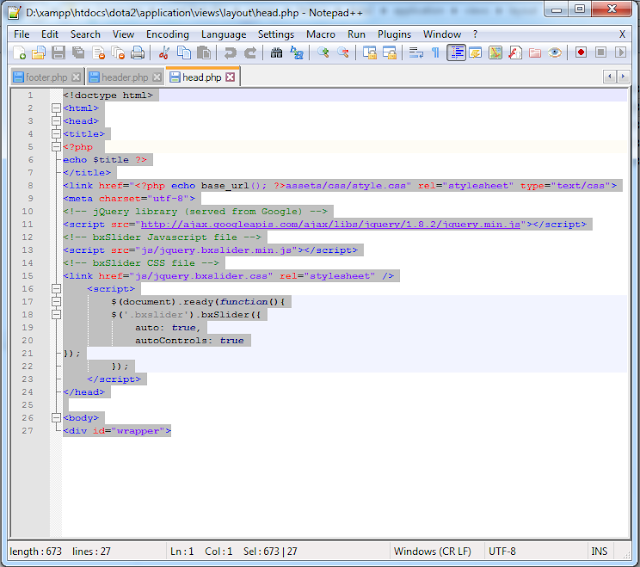Image resolution: width=640 pixels, height=567 pixels.
Task: Toggle show all characters pilcrow icon
Action: [436, 53]
